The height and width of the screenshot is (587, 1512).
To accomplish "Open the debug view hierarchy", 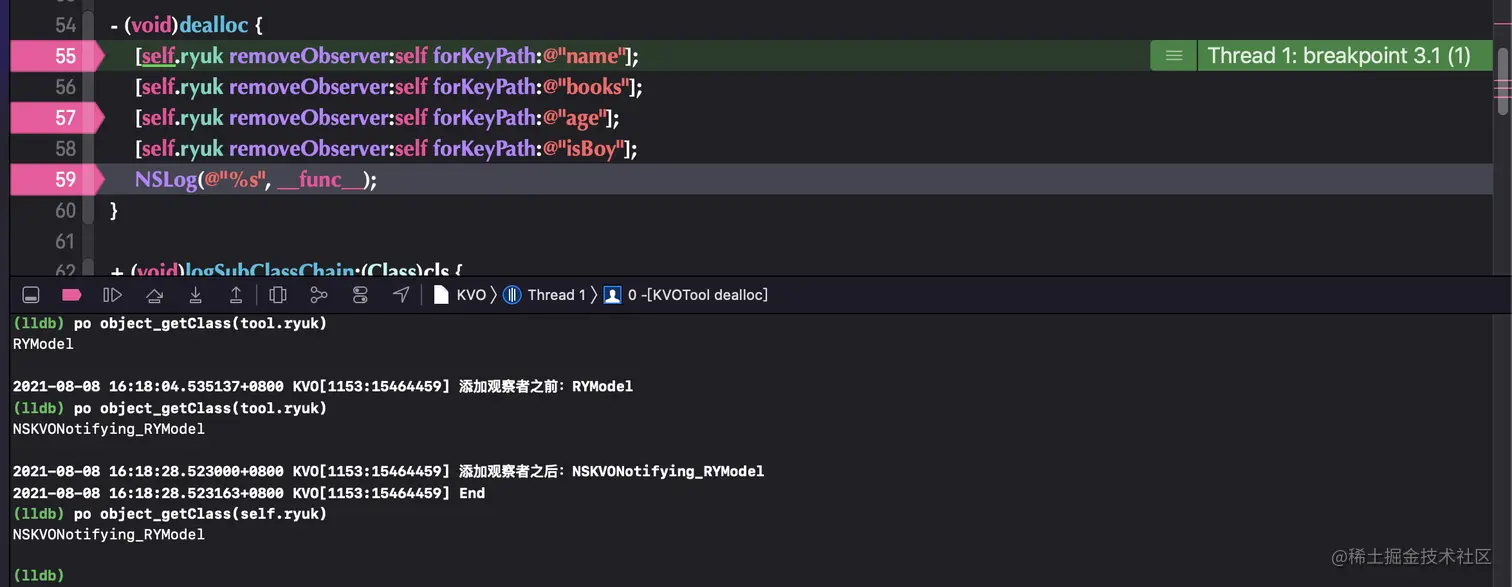I will click(279, 295).
